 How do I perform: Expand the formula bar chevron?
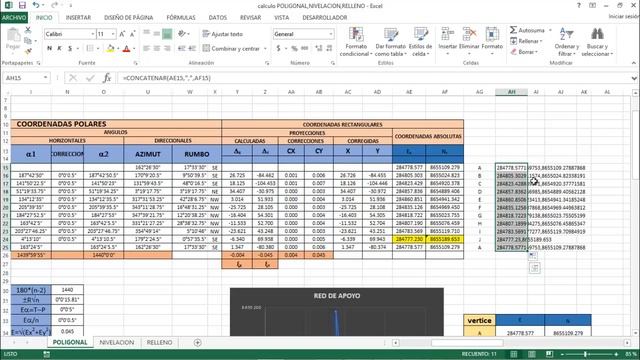click(x=634, y=78)
